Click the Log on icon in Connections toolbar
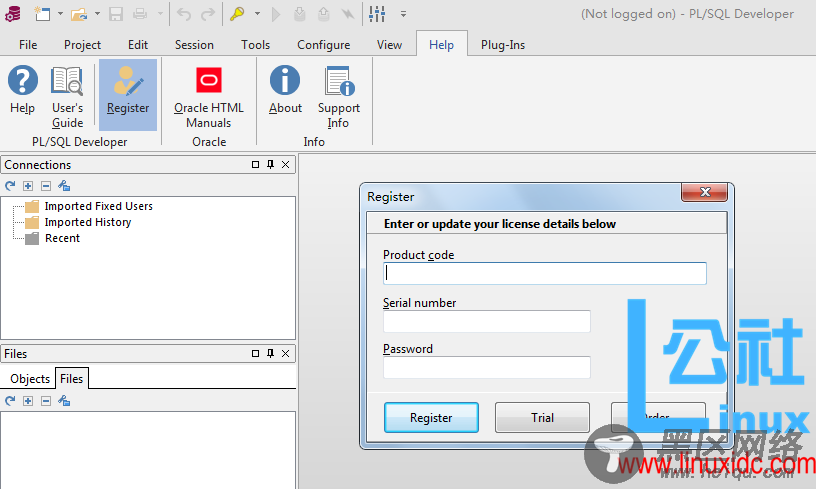Image resolution: width=816 pixels, height=489 pixels. coord(64,186)
